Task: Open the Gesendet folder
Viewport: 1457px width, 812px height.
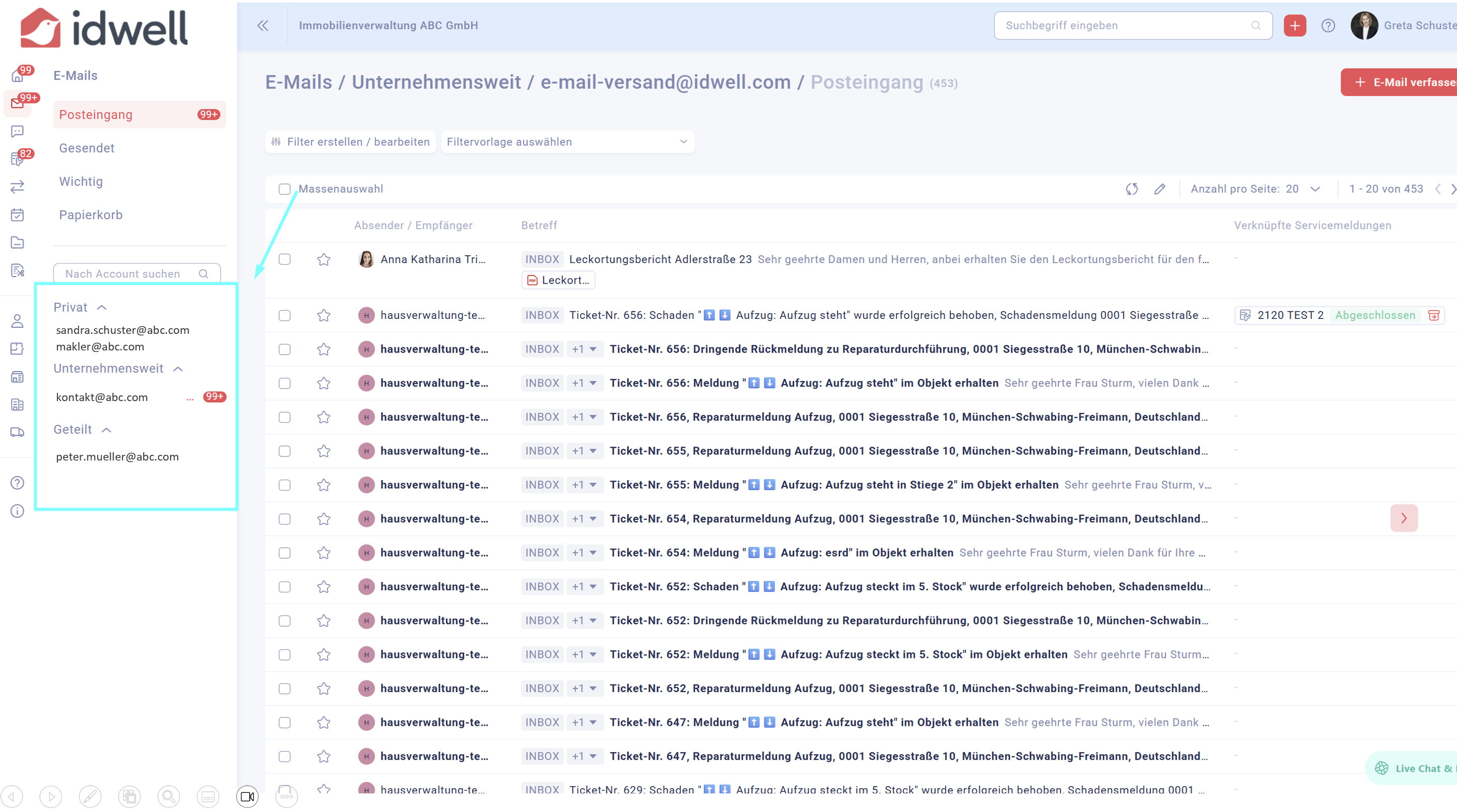Action: (x=86, y=148)
